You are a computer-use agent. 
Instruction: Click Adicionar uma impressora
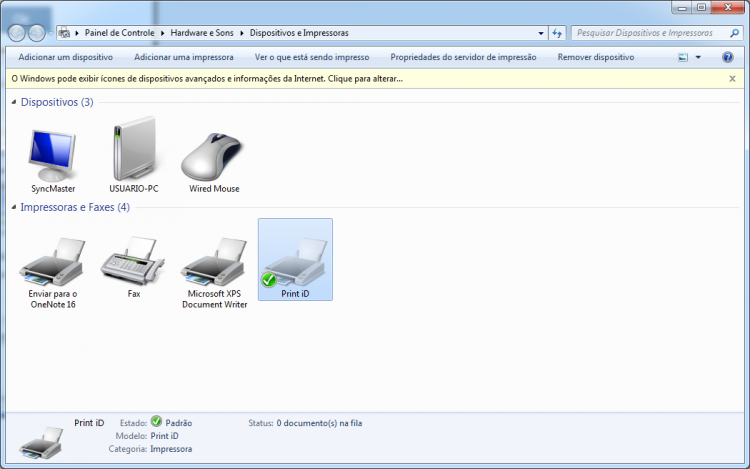pyautogui.click(x=184, y=57)
